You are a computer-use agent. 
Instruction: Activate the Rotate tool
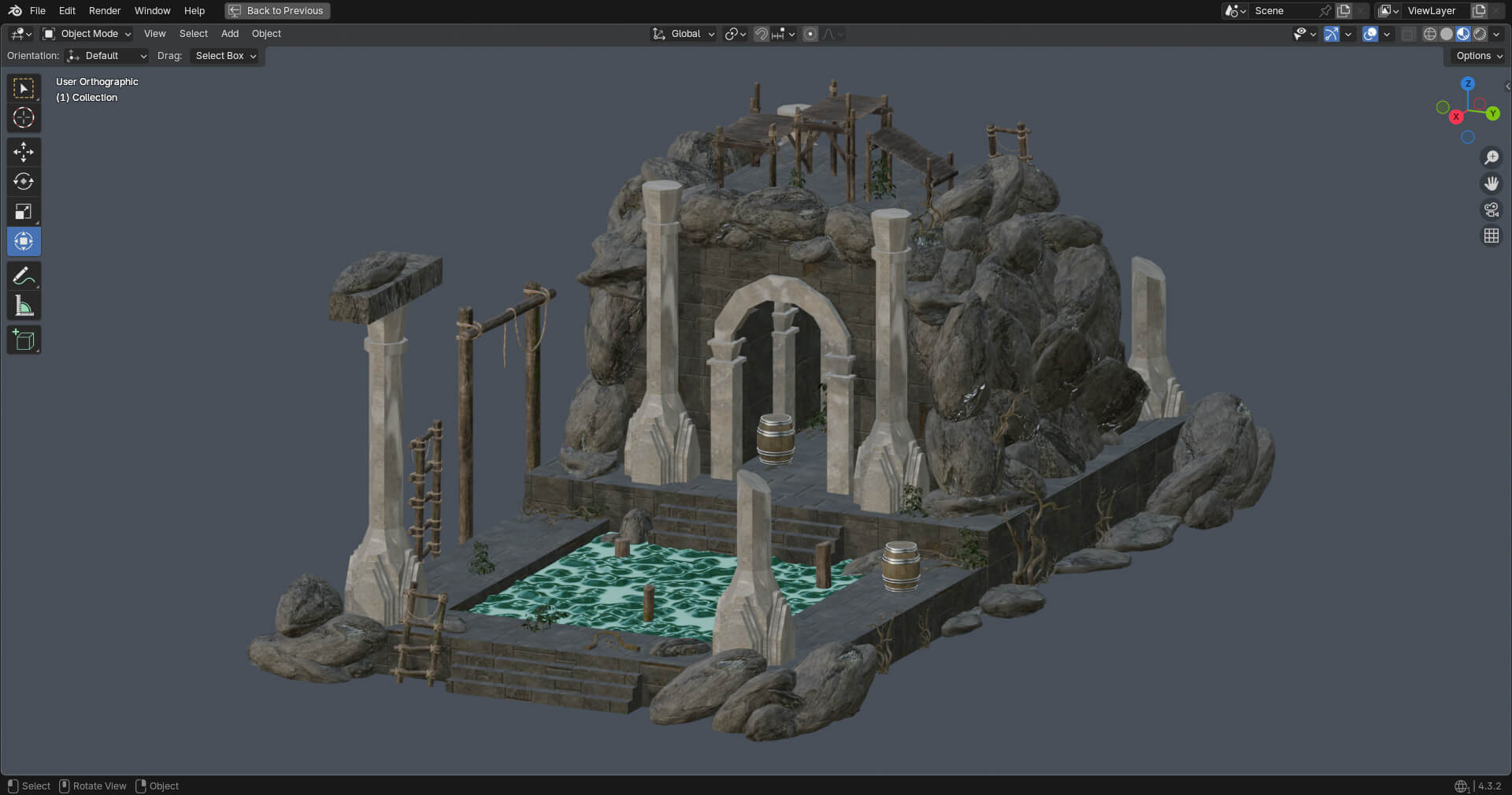(24, 181)
